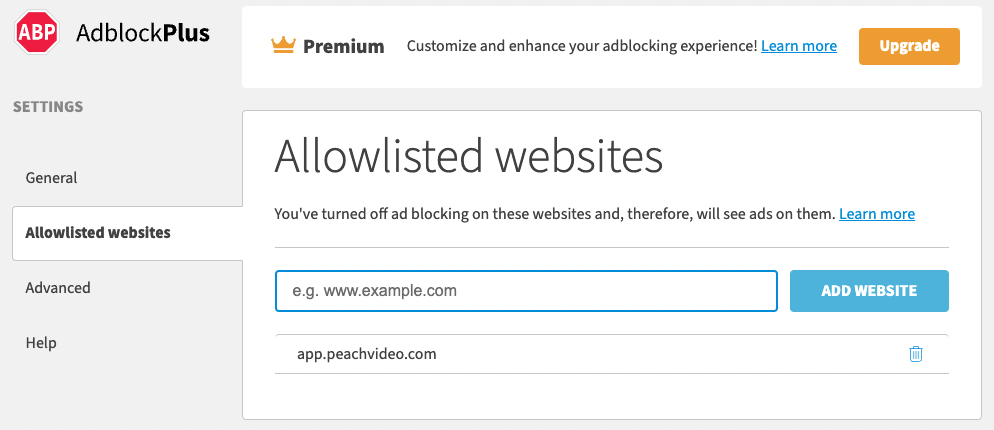Open the Help tab in sidebar
Viewport: 994px width, 430px height.
41,343
